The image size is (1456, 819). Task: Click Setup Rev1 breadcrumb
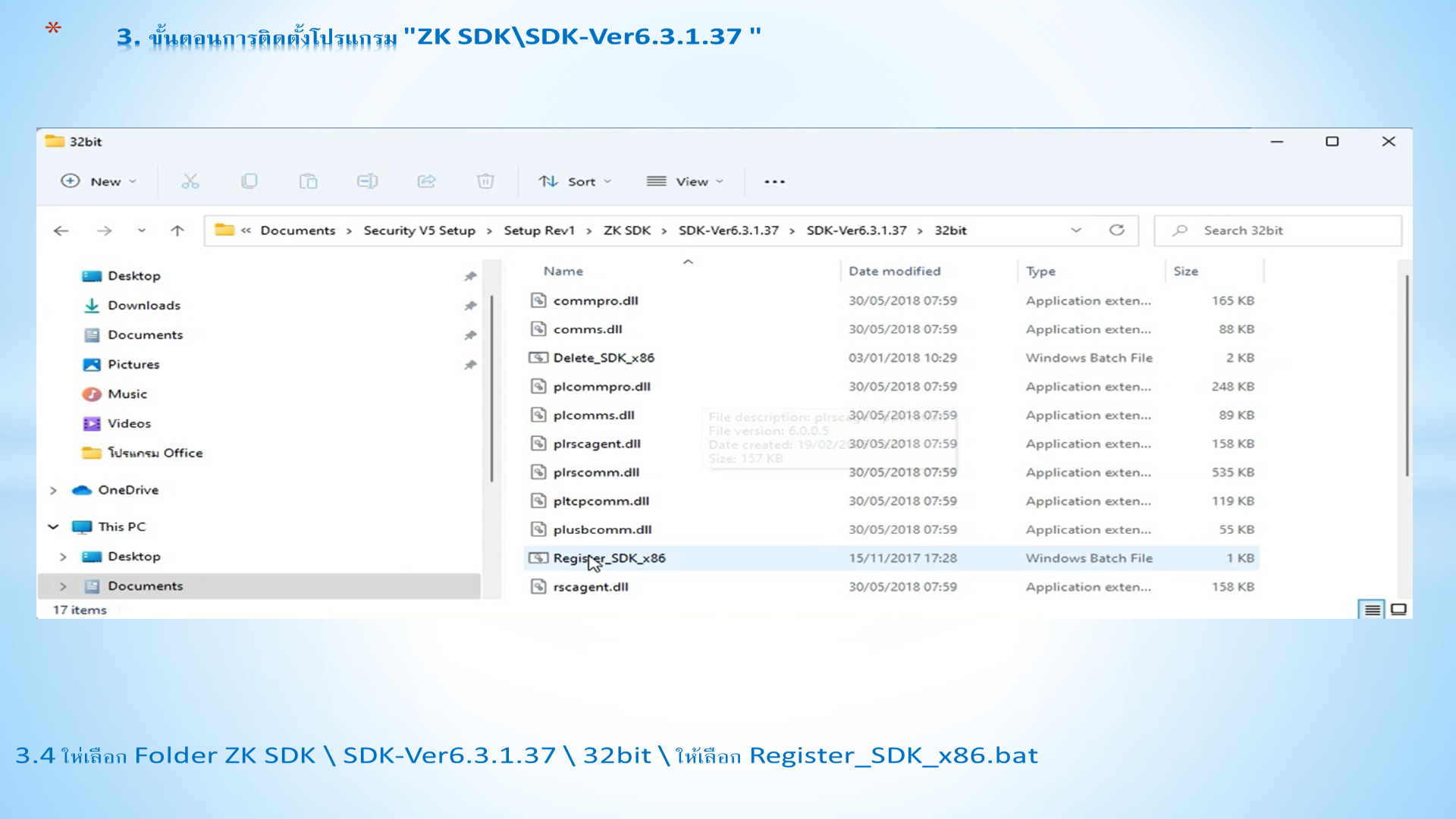[x=539, y=231]
